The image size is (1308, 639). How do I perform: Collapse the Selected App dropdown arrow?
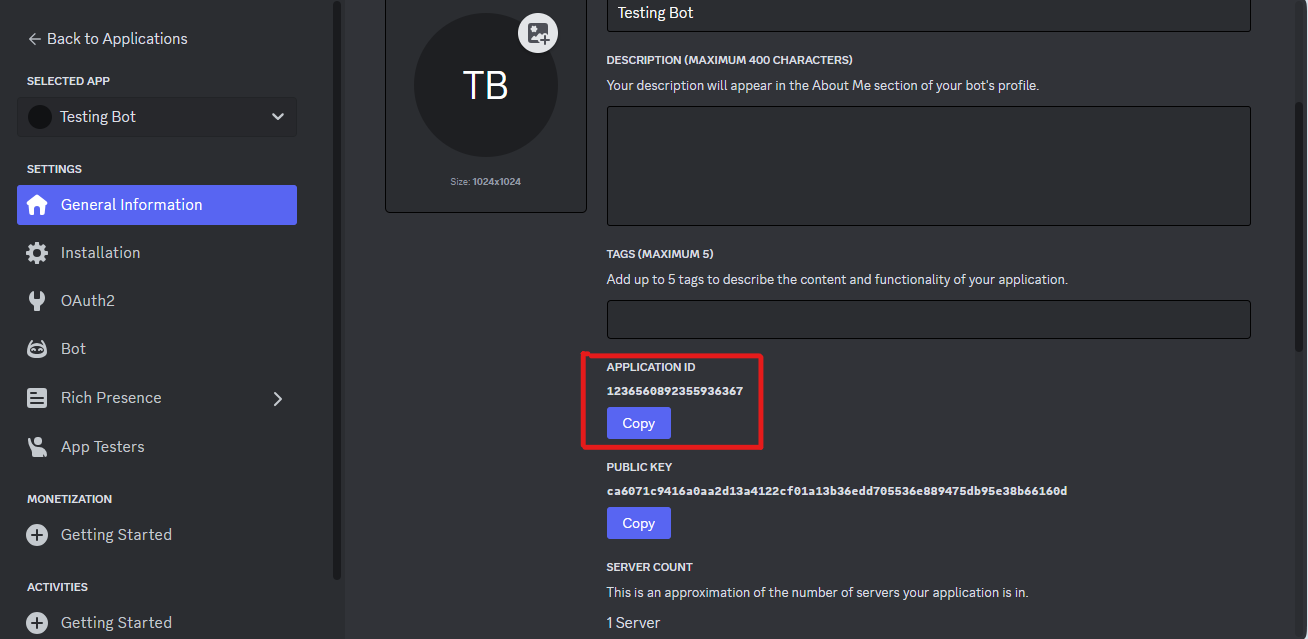point(277,116)
